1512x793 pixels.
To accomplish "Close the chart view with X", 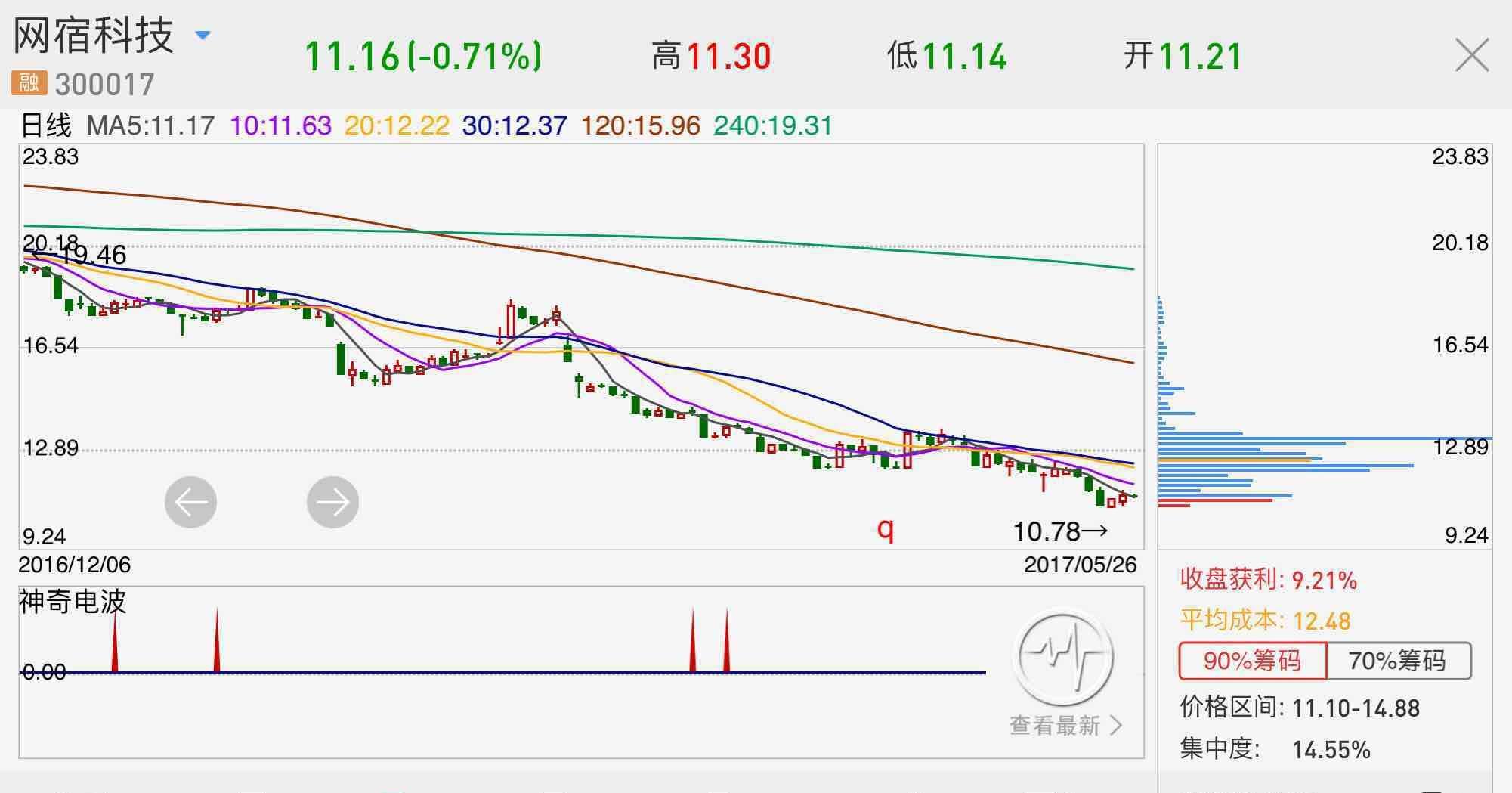I will tap(1472, 56).
